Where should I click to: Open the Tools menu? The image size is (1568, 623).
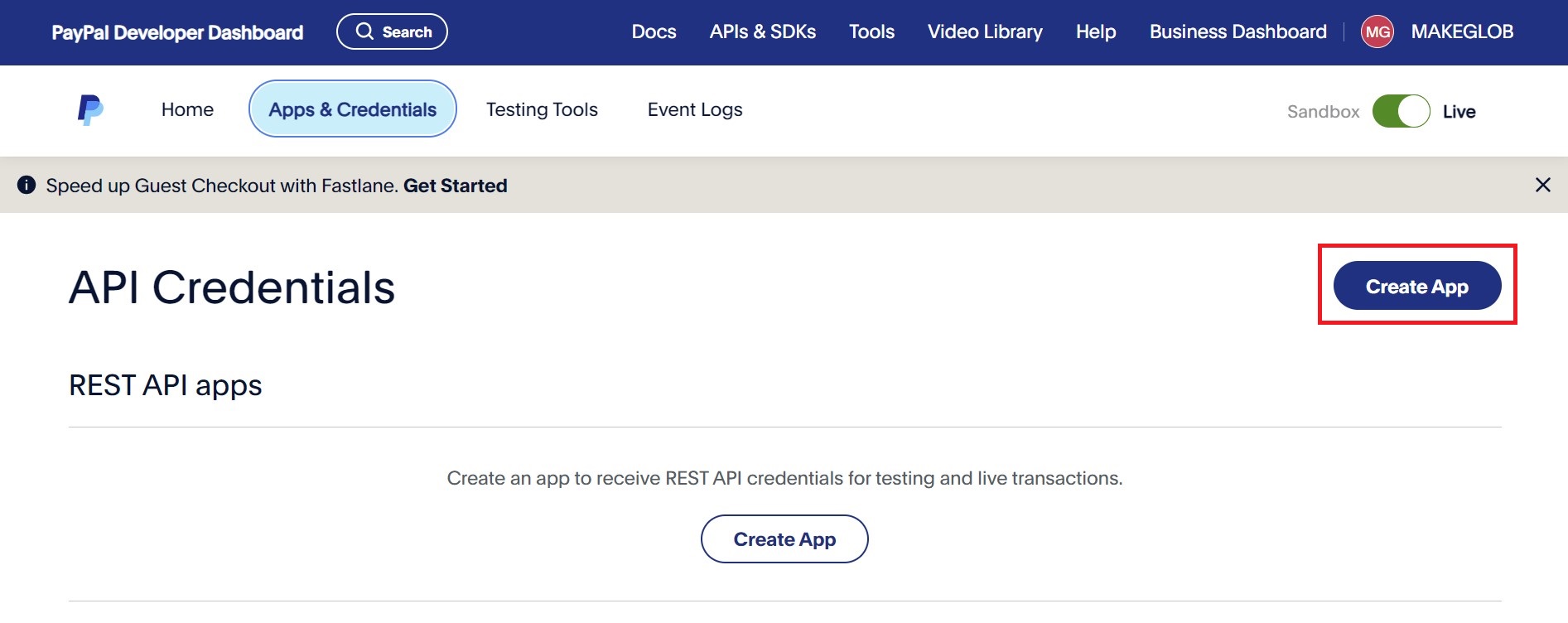tap(871, 31)
